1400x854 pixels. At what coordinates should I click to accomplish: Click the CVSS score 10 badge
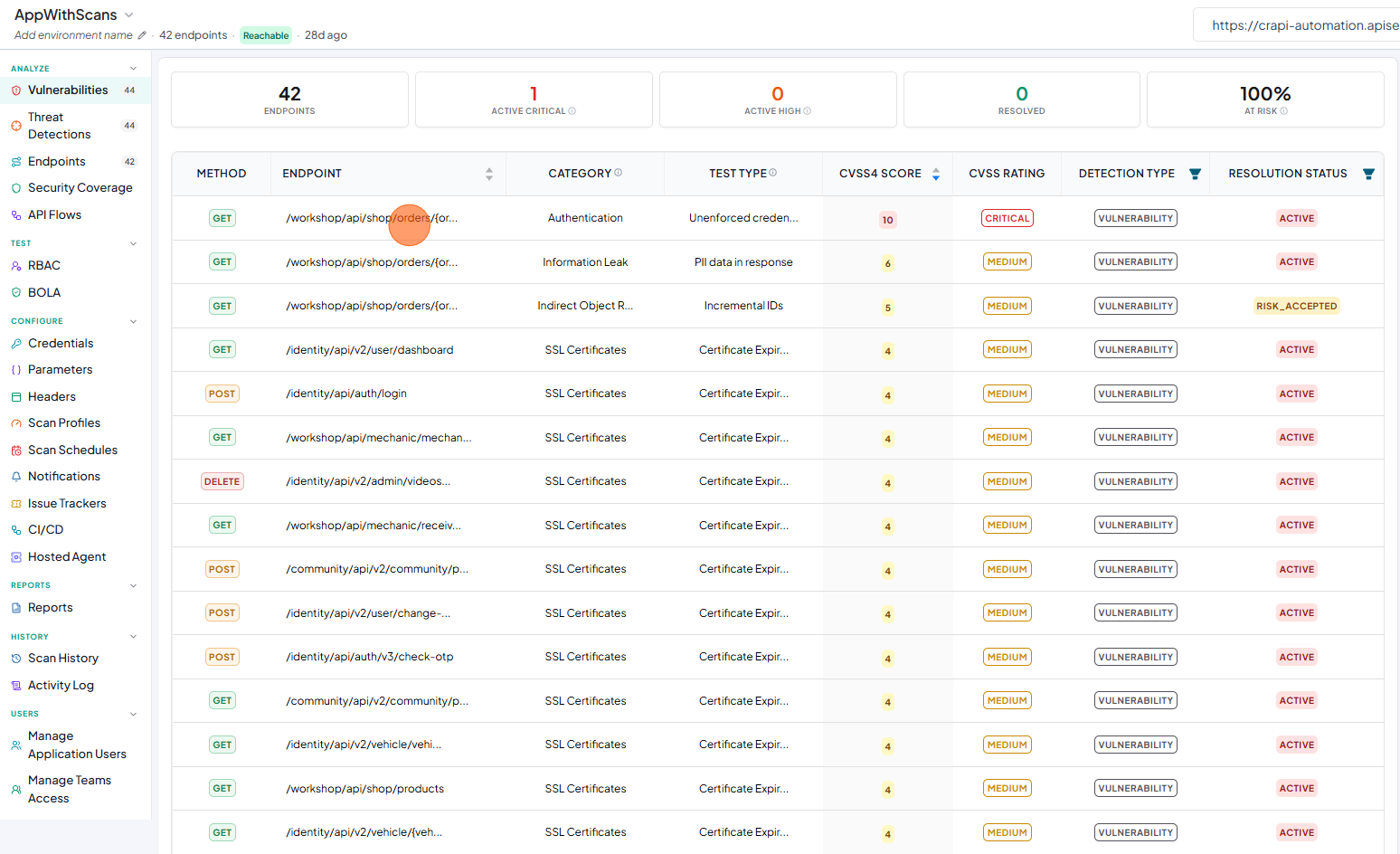(x=888, y=220)
